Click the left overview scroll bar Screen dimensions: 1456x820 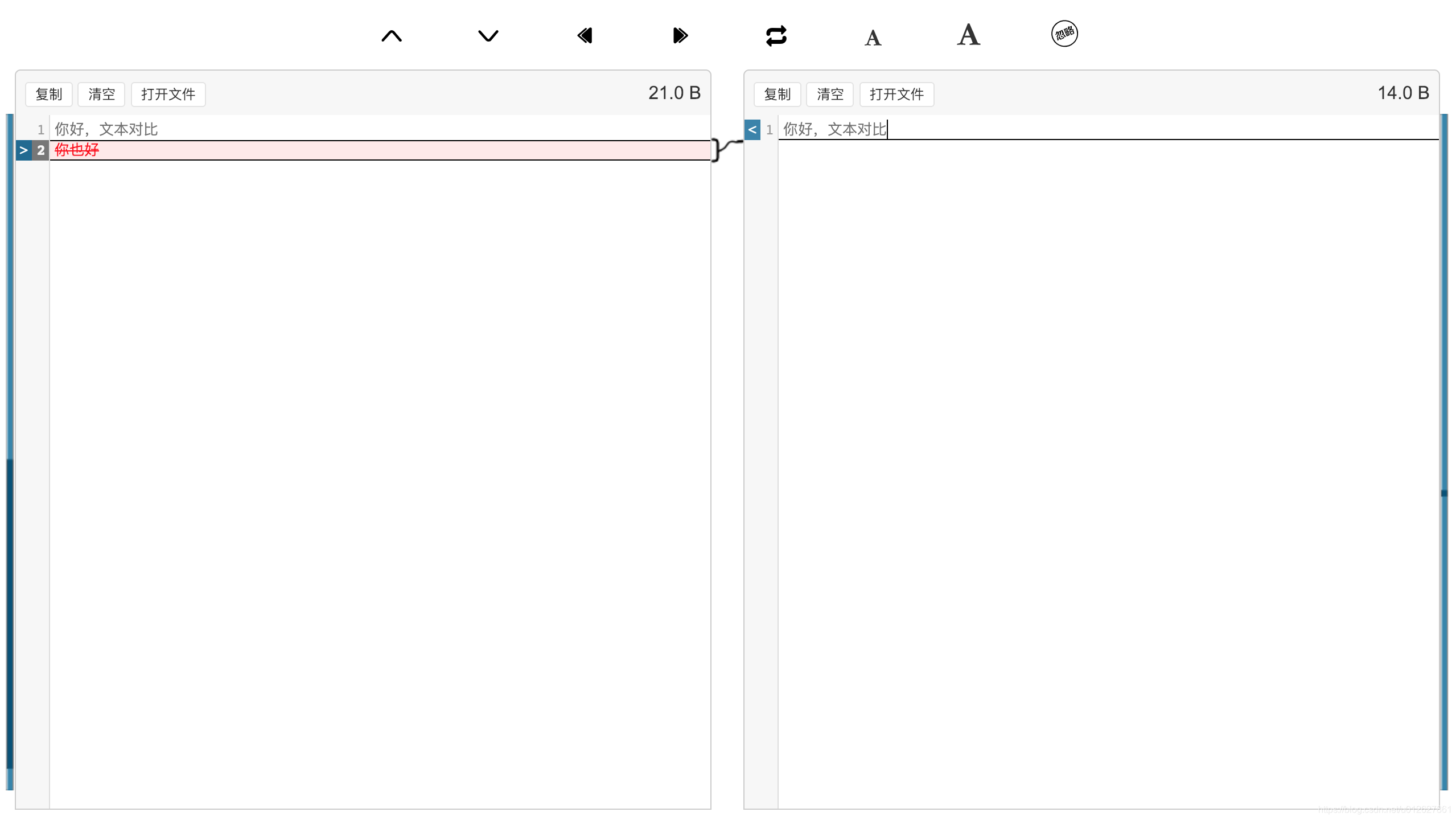tap(10, 452)
